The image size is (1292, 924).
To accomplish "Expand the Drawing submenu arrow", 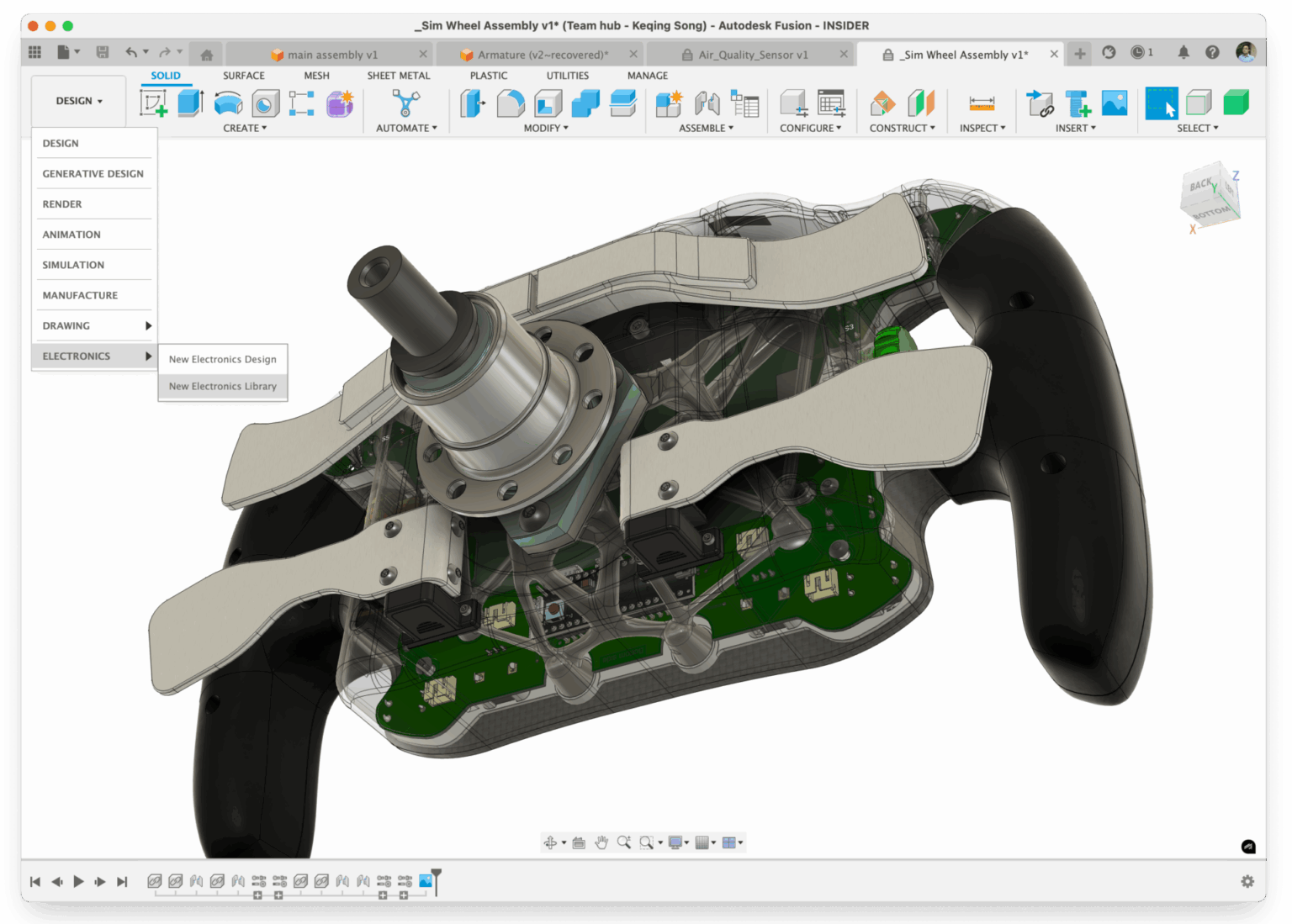I will click(x=149, y=325).
